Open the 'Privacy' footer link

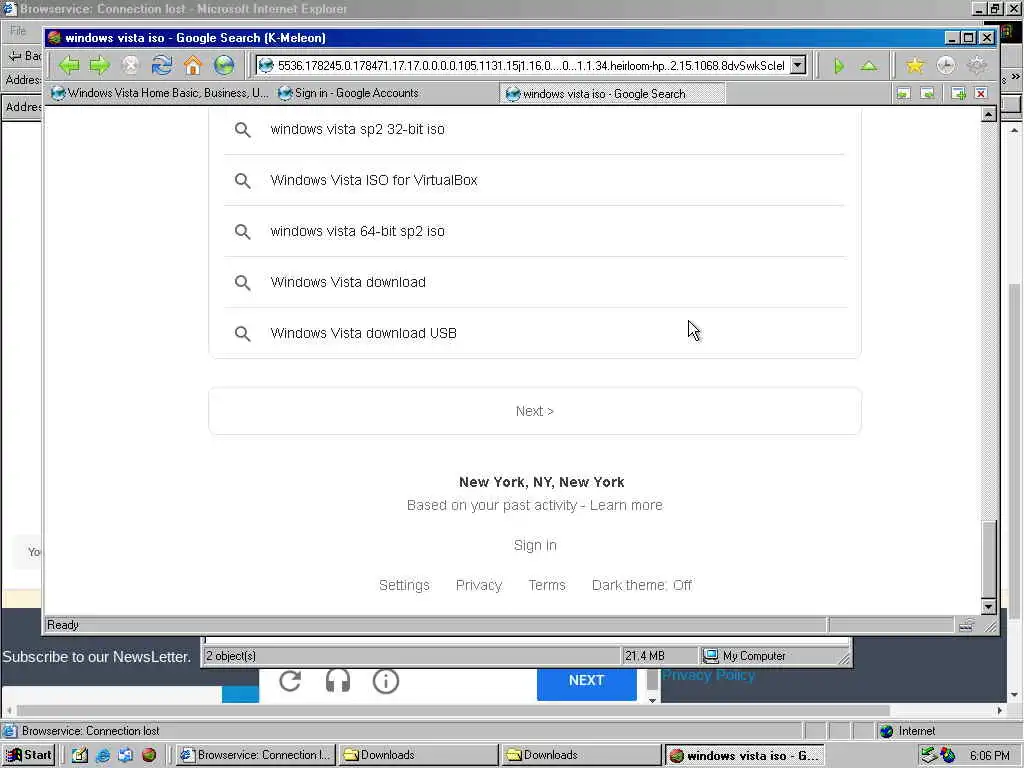click(x=479, y=585)
